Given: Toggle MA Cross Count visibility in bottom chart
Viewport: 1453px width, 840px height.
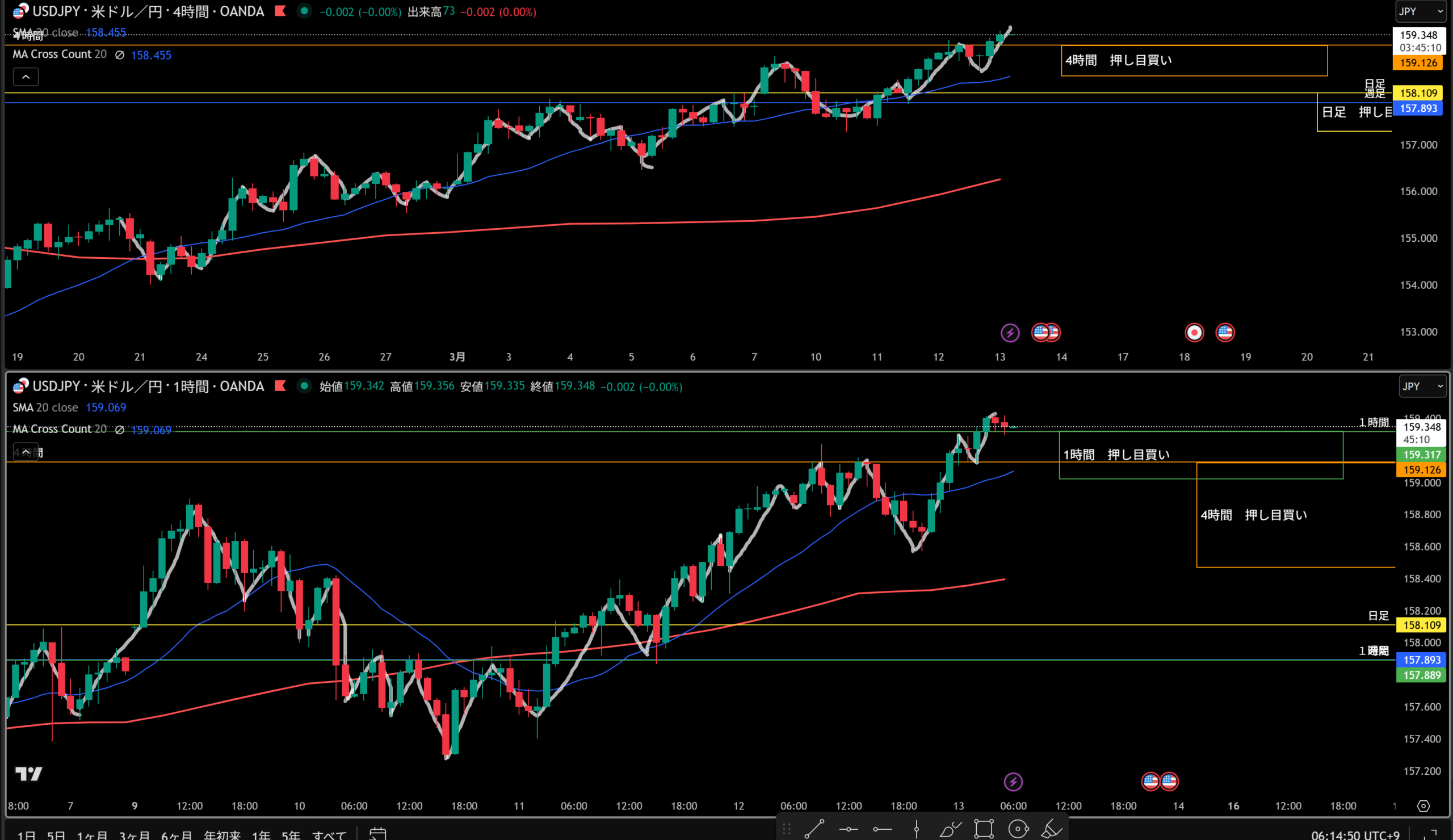Looking at the screenshot, I should tap(119, 430).
